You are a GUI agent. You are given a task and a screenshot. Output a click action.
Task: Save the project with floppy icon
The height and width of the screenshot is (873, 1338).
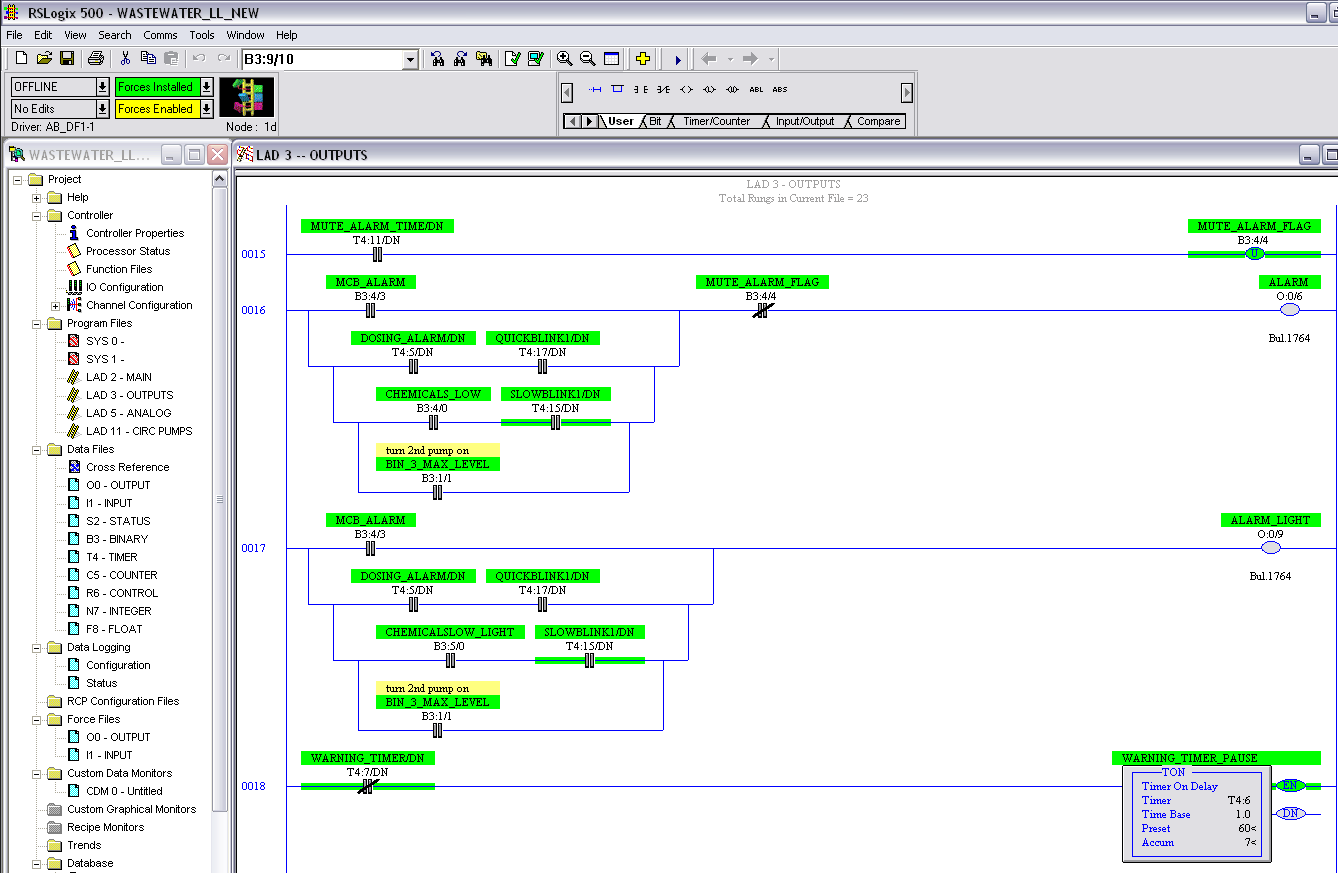[67, 59]
